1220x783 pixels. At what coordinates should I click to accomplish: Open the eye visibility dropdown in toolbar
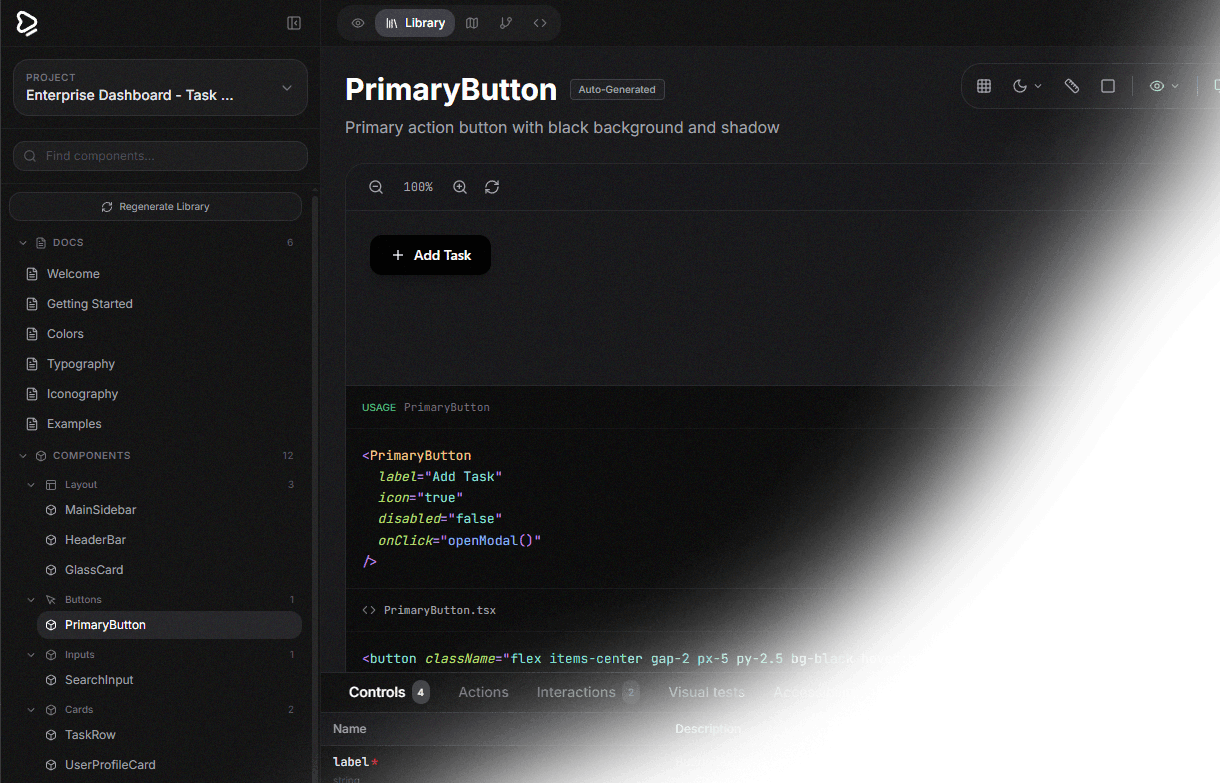[1164, 87]
